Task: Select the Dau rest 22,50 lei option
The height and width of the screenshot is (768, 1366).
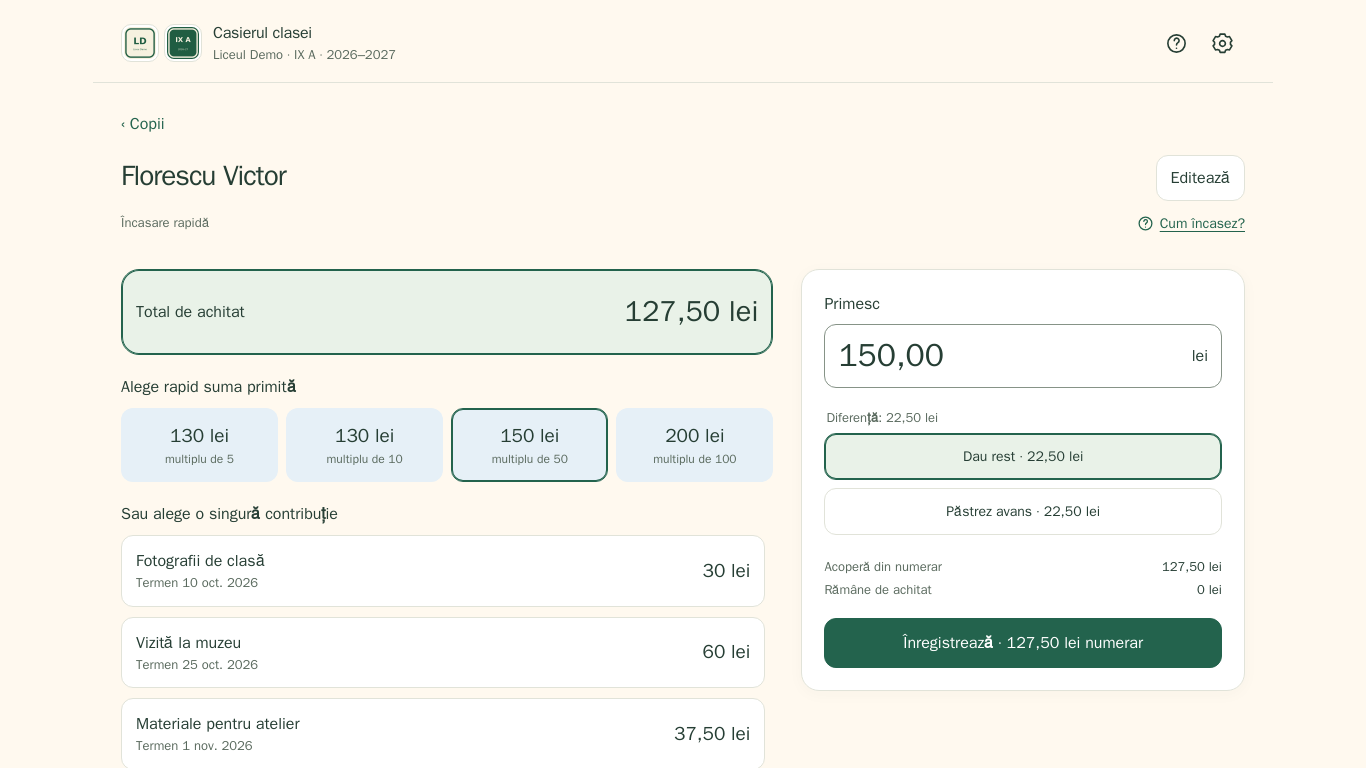Action: (x=1023, y=457)
